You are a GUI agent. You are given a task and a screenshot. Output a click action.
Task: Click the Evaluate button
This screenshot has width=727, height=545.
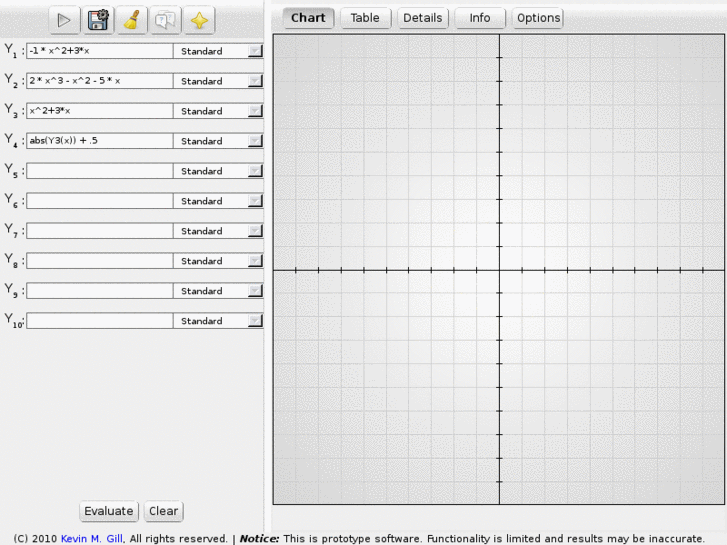[109, 511]
